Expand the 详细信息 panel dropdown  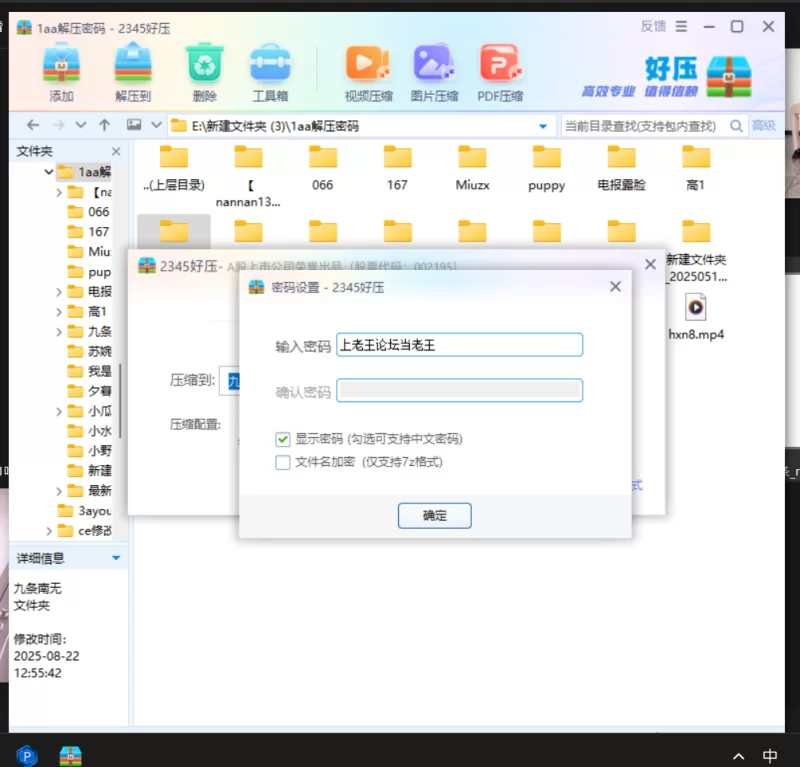click(x=116, y=557)
